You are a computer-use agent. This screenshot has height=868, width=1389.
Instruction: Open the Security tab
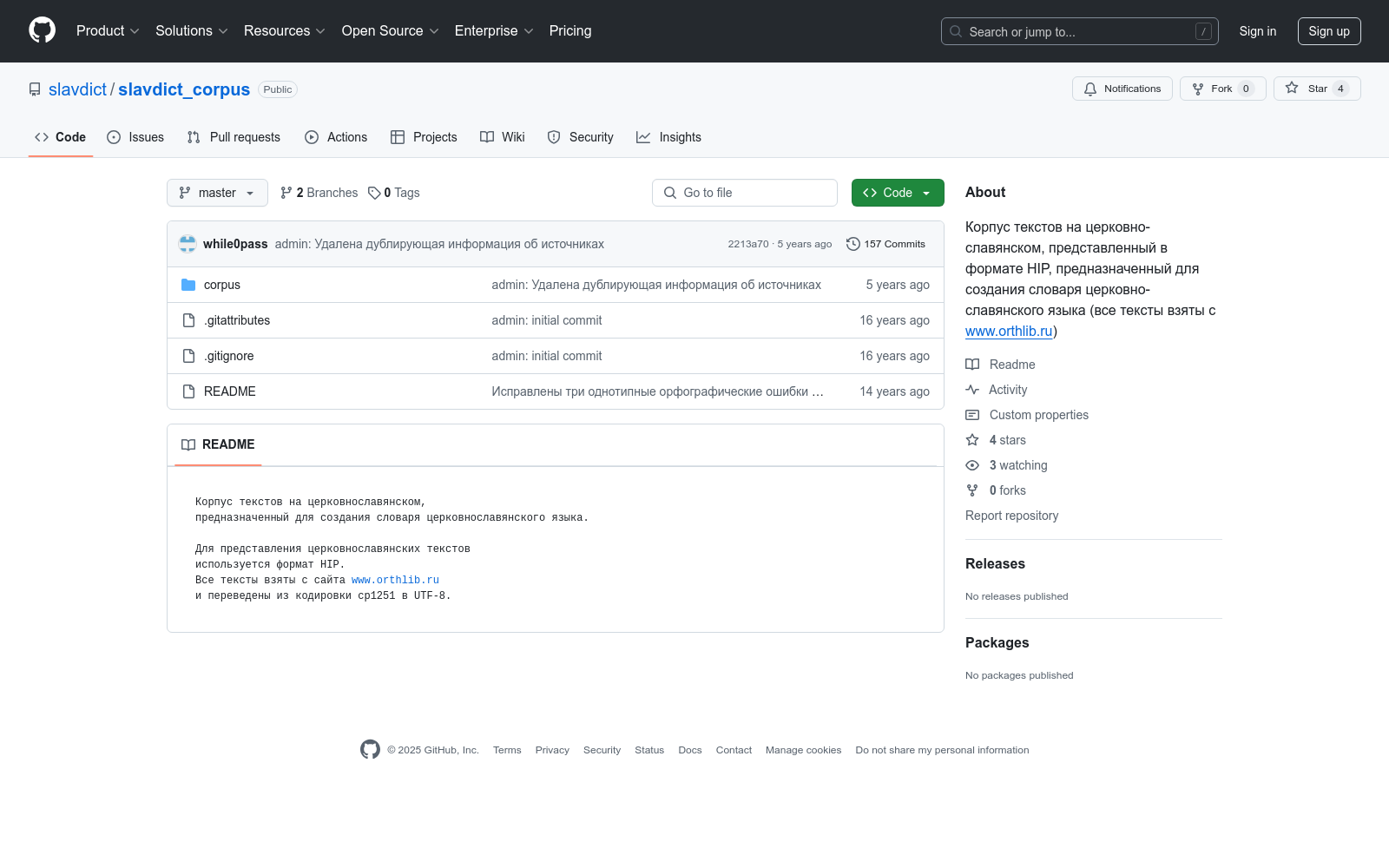[x=580, y=137]
